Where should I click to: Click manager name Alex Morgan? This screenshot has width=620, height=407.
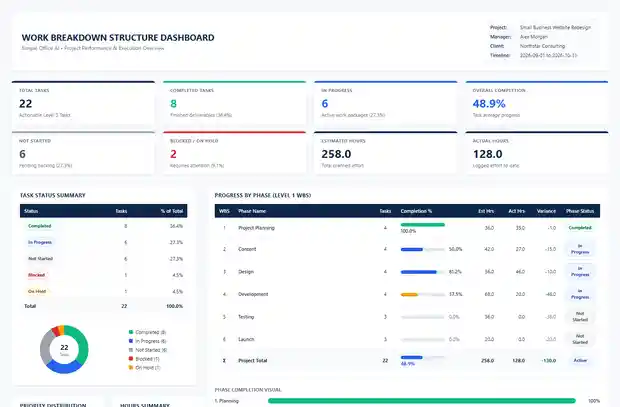(x=533, y=37)
